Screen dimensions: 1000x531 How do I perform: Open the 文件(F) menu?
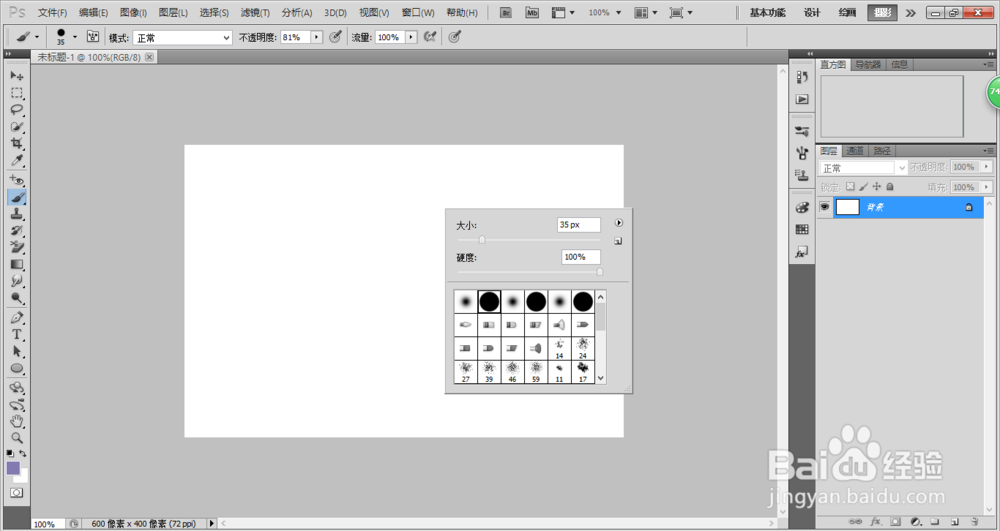tap(52, 13)
